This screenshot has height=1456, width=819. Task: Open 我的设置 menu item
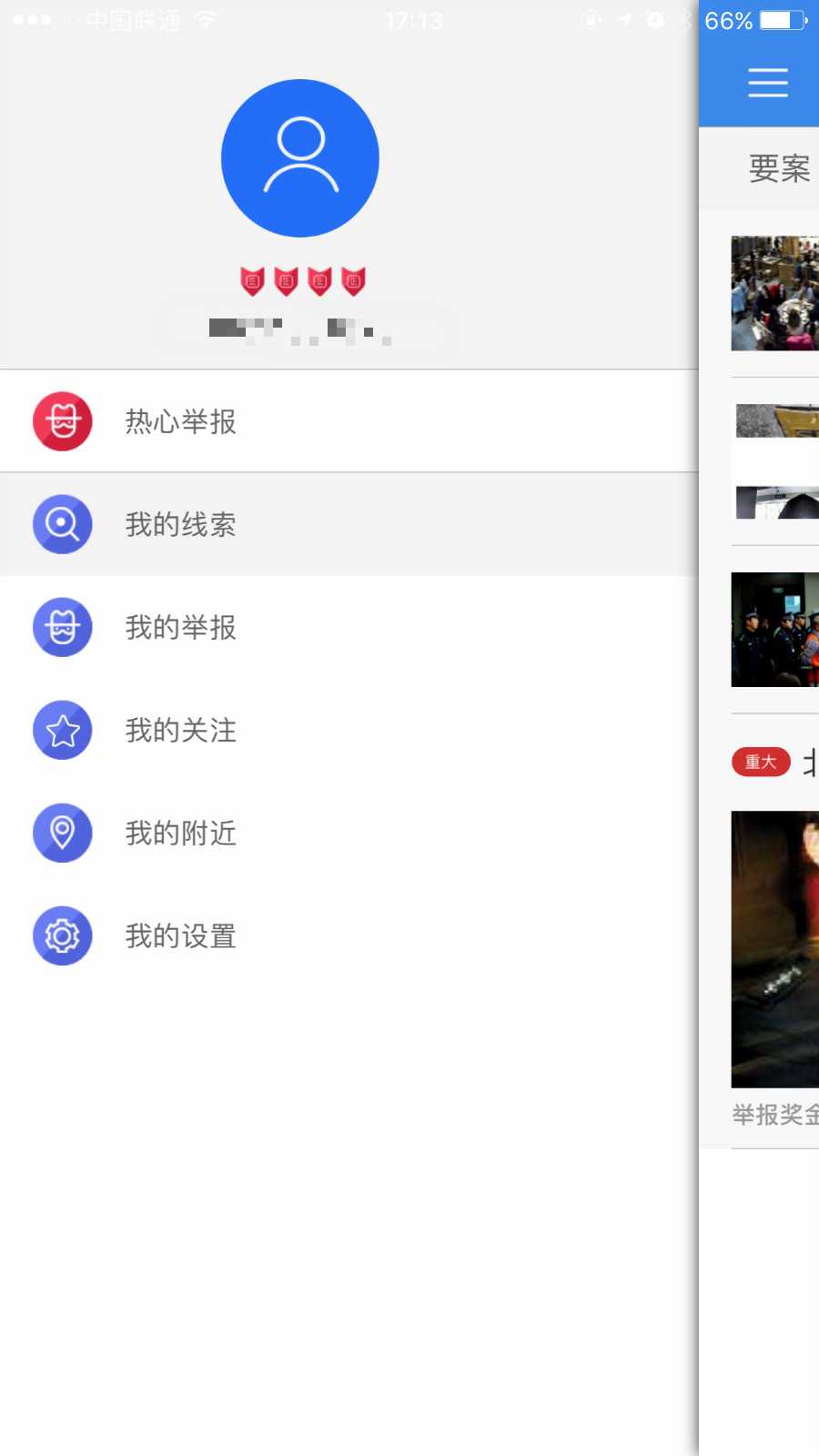click(x=349, y=935)
